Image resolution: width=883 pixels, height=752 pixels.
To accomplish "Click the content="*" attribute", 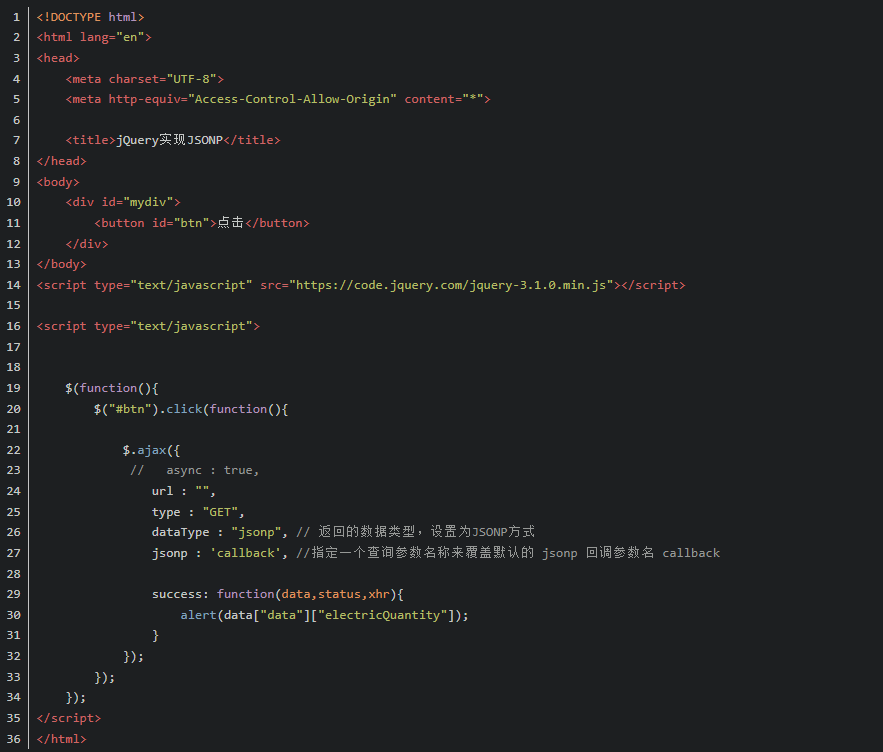I will [444, 99].
